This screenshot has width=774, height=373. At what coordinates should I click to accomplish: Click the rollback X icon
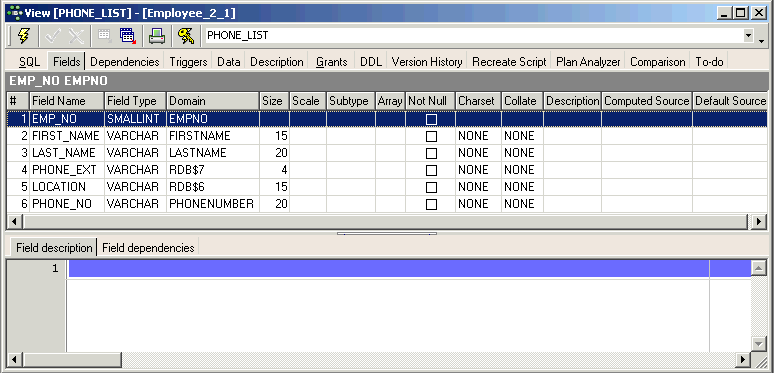pos(77,36)
